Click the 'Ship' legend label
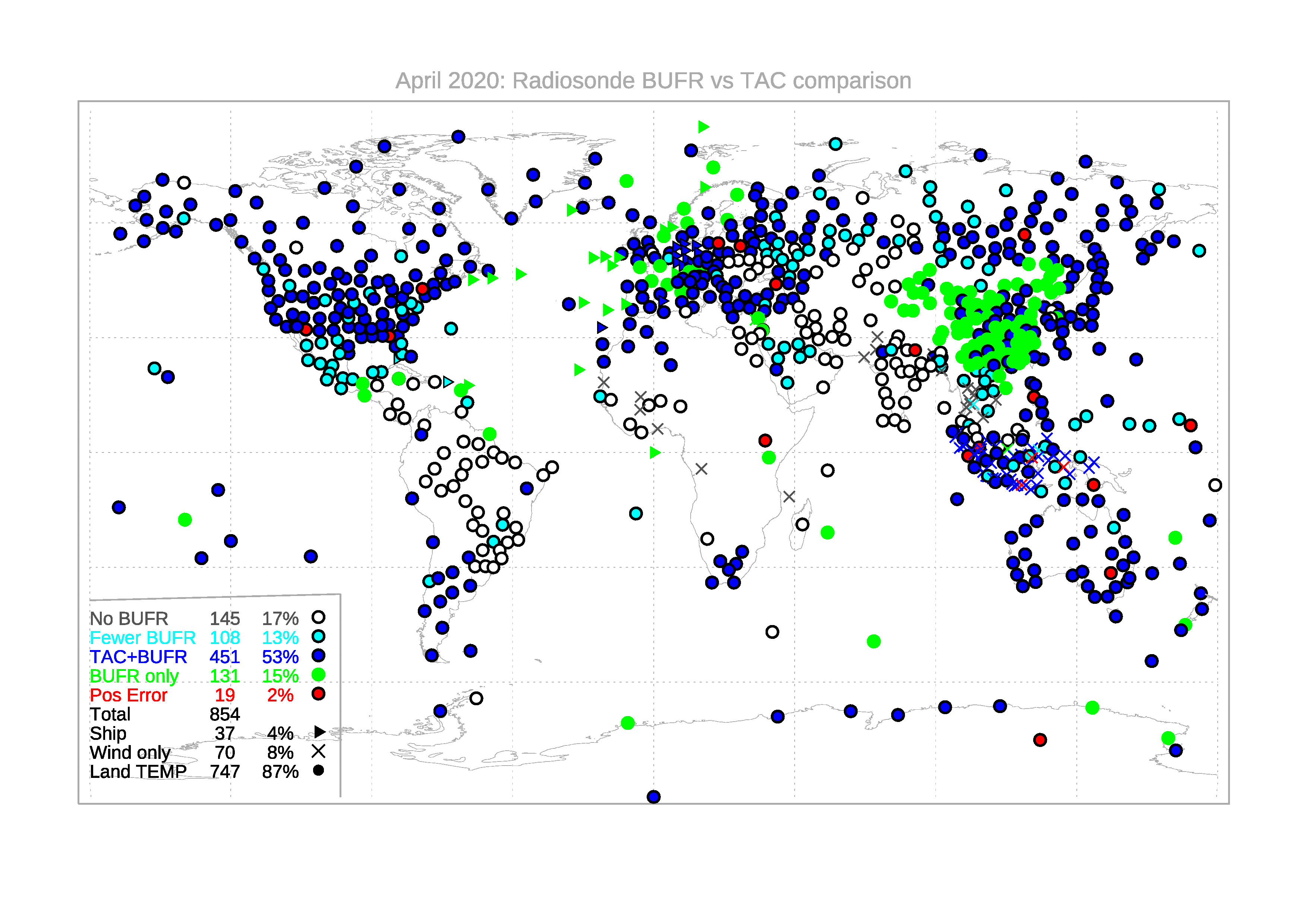This screenshot has height=924, width=1306. tap(108, 734)
